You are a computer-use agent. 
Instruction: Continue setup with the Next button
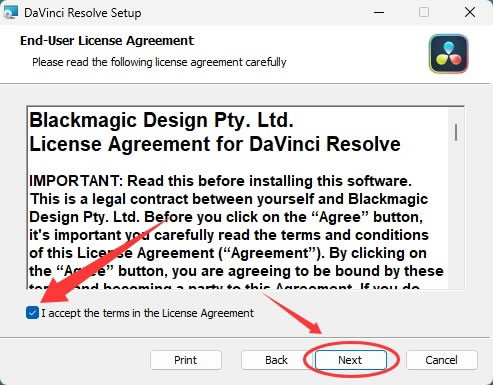[351, 360]
